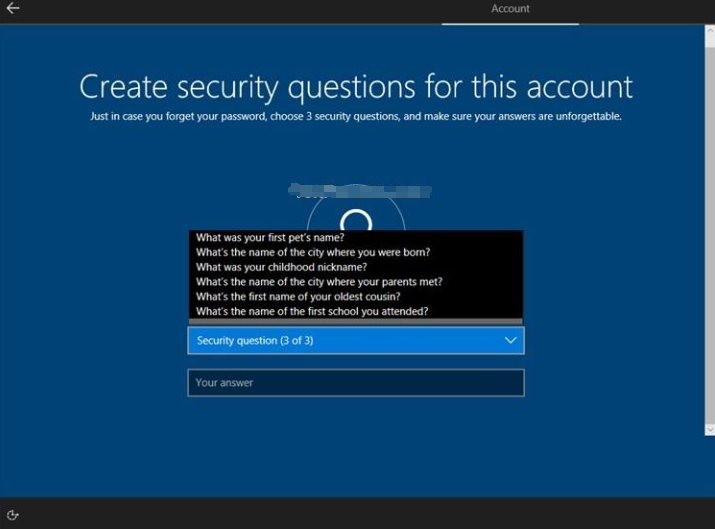Click the user avatar circle icon
715x529 pixels.
(x=356, y=216)
